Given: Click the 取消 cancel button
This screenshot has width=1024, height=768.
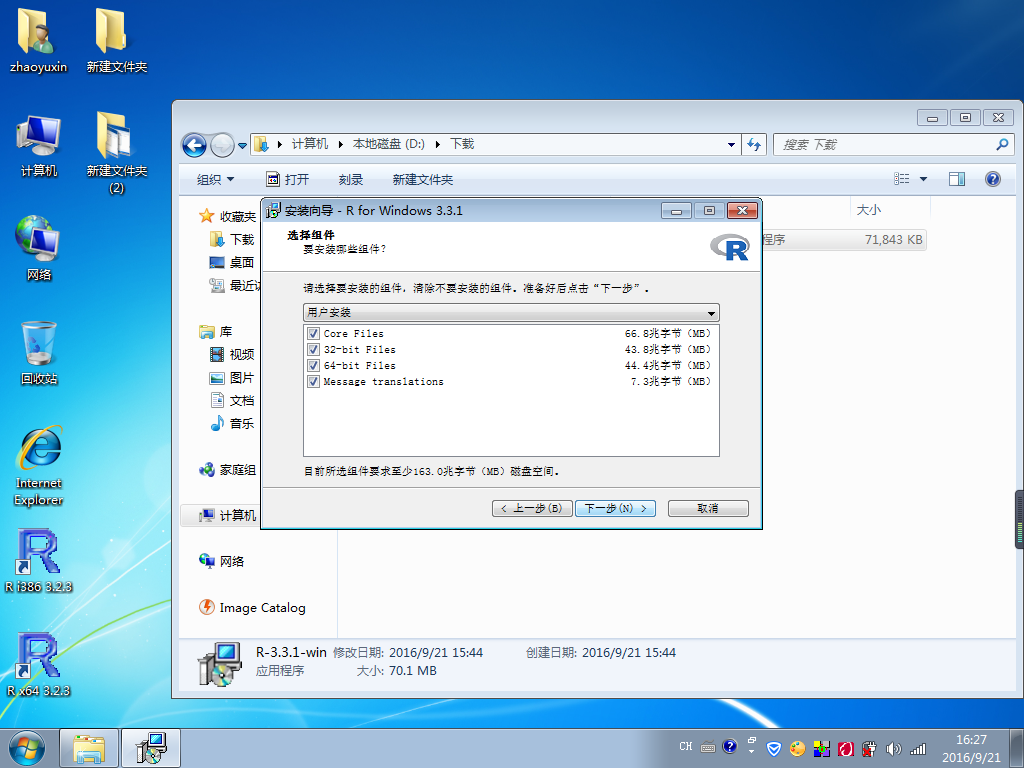Looking at the screenshot, I should pos(708,508).
